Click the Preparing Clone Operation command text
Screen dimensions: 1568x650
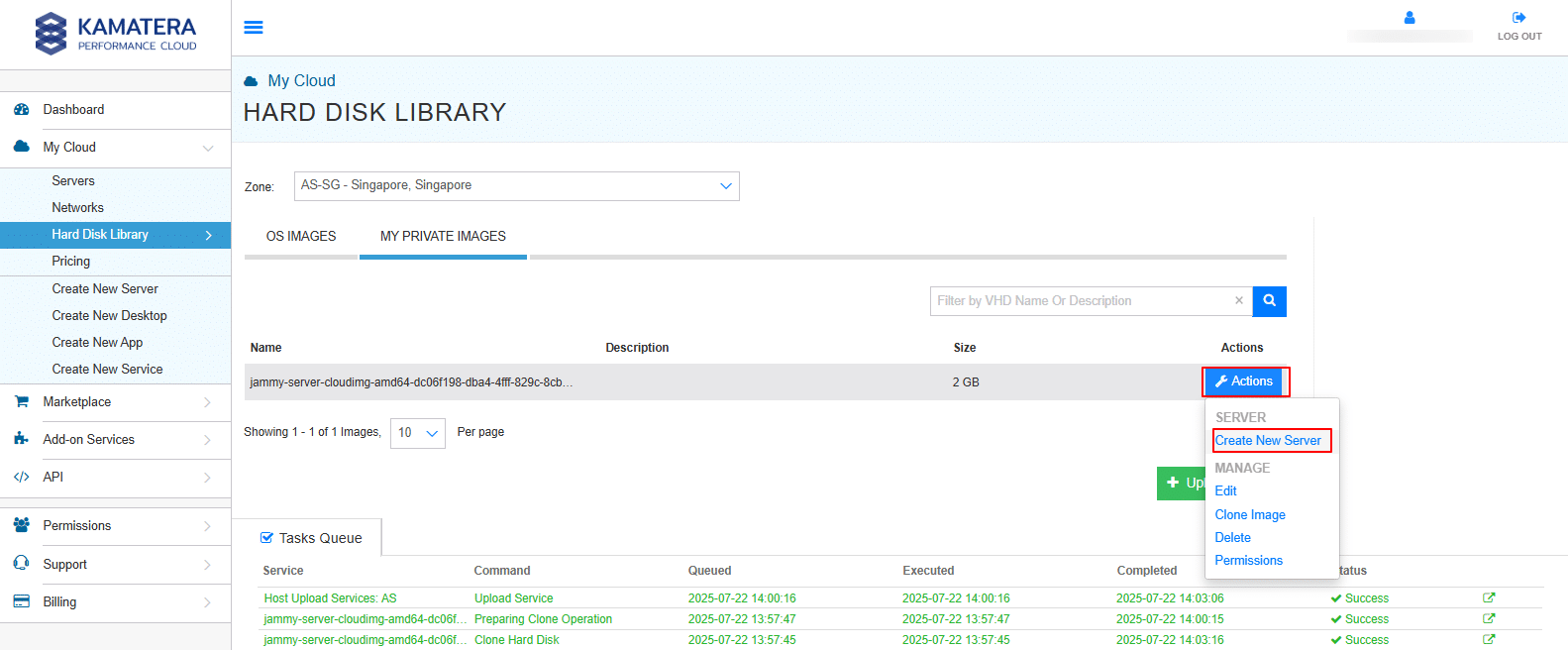[x=543, y=619]
